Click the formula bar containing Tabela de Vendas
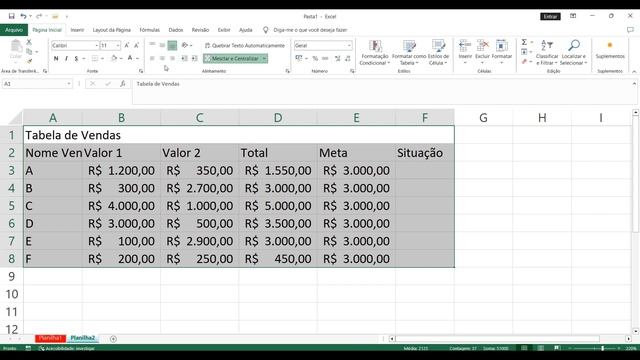The height and width of the screenshot is (360, 640). click(x=384, y=91)
